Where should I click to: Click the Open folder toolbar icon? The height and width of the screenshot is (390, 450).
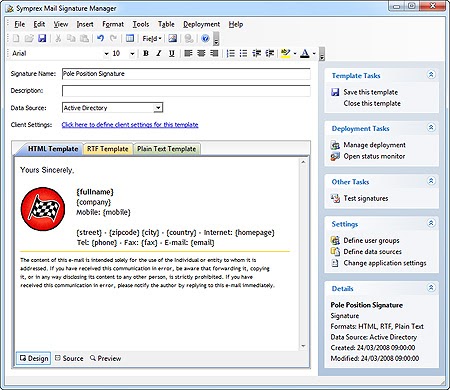29,38
